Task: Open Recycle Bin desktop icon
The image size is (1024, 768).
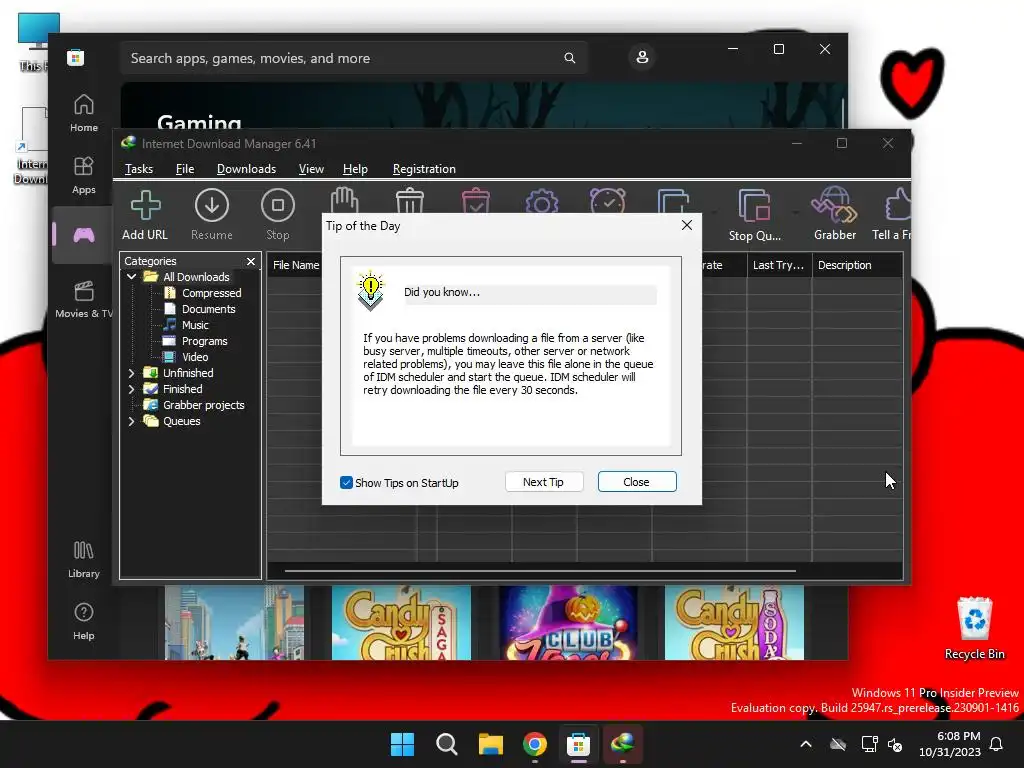Action: 974,628
